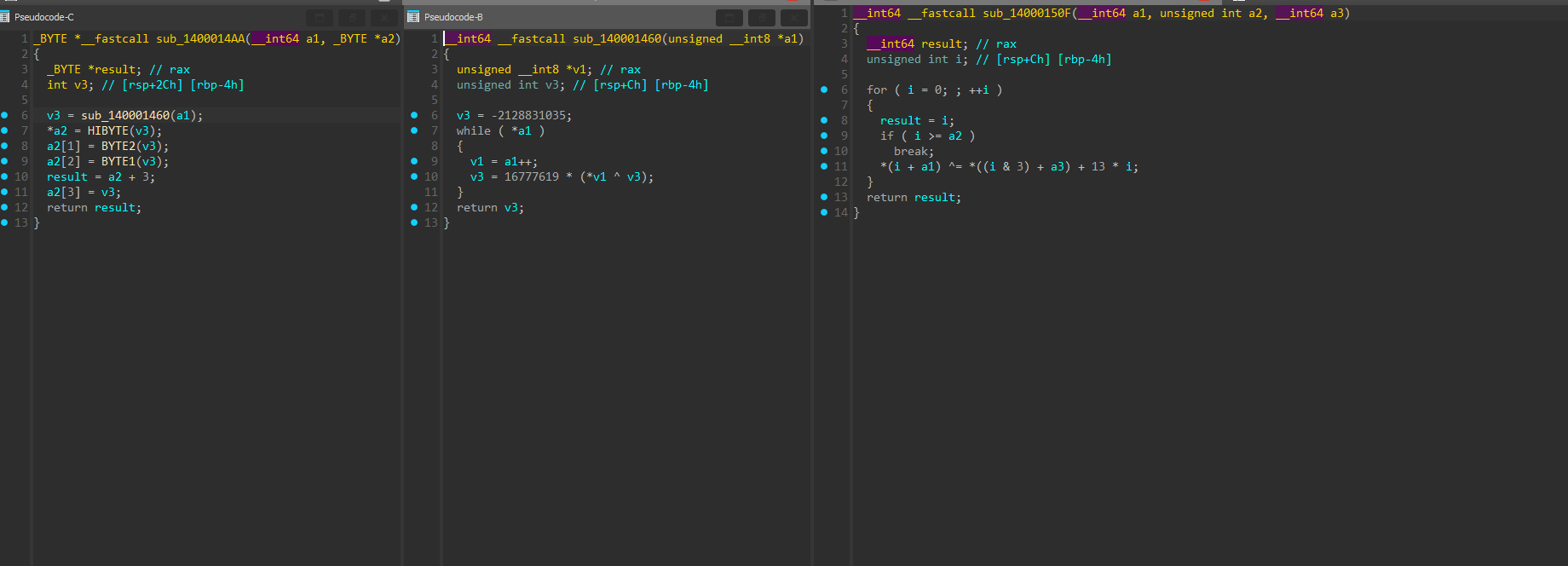This screenshot has width=1568, height=566.
Task: Toggle breakpoint on Pseudocode-C line 10
Action: click(x=4, y=176)
